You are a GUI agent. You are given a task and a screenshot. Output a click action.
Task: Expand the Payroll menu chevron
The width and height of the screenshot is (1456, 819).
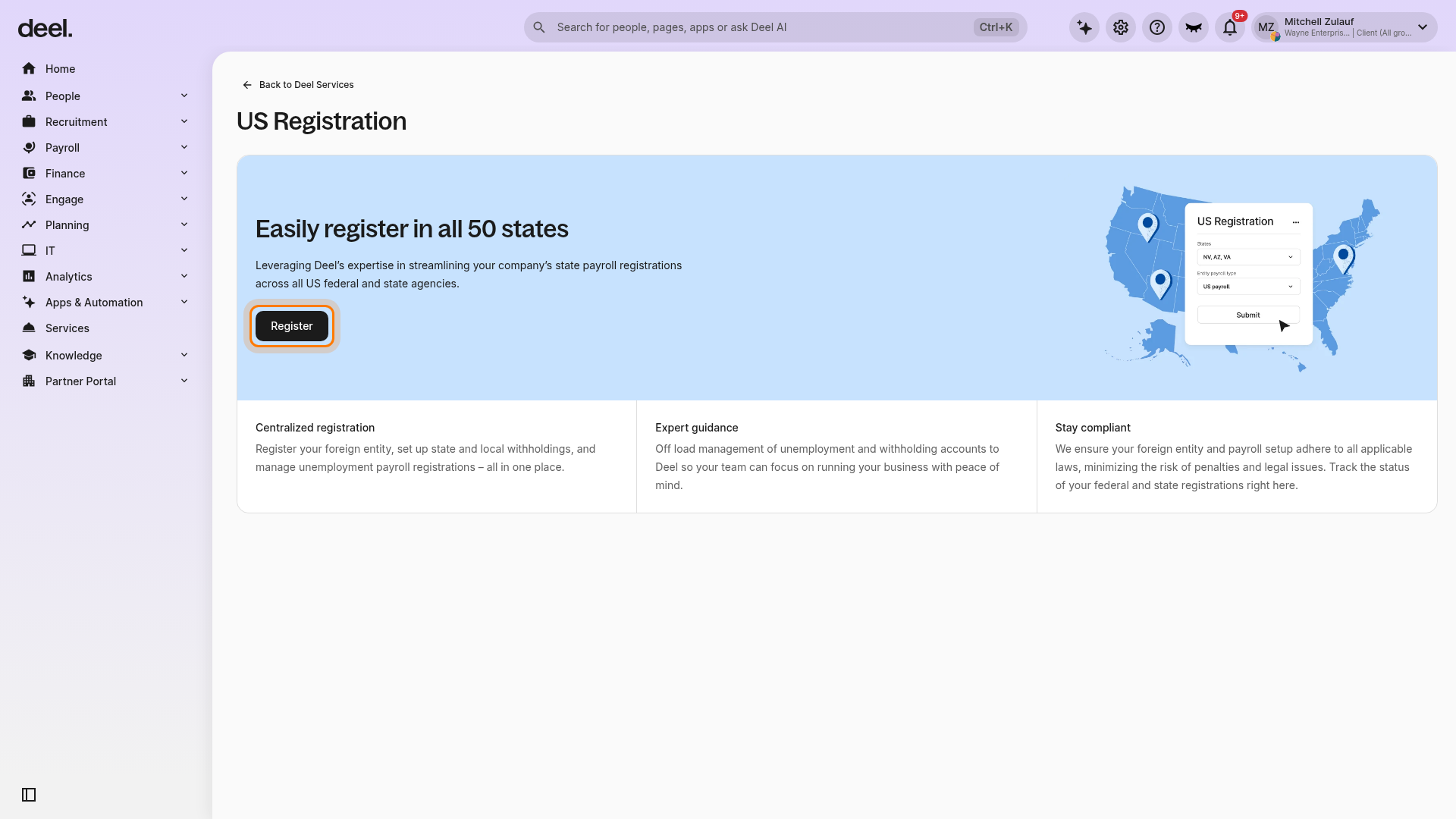pyautogui.click(x=184, y=147)
